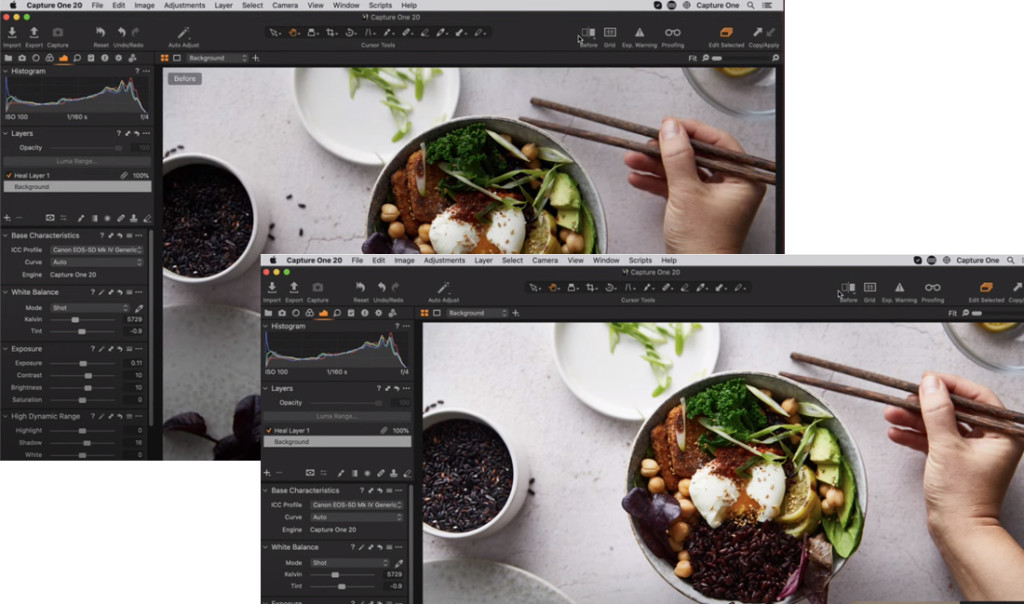
Task: Click the Edit Selected icon in the back window
Action: pyautogui.click(x=726, y=32)
